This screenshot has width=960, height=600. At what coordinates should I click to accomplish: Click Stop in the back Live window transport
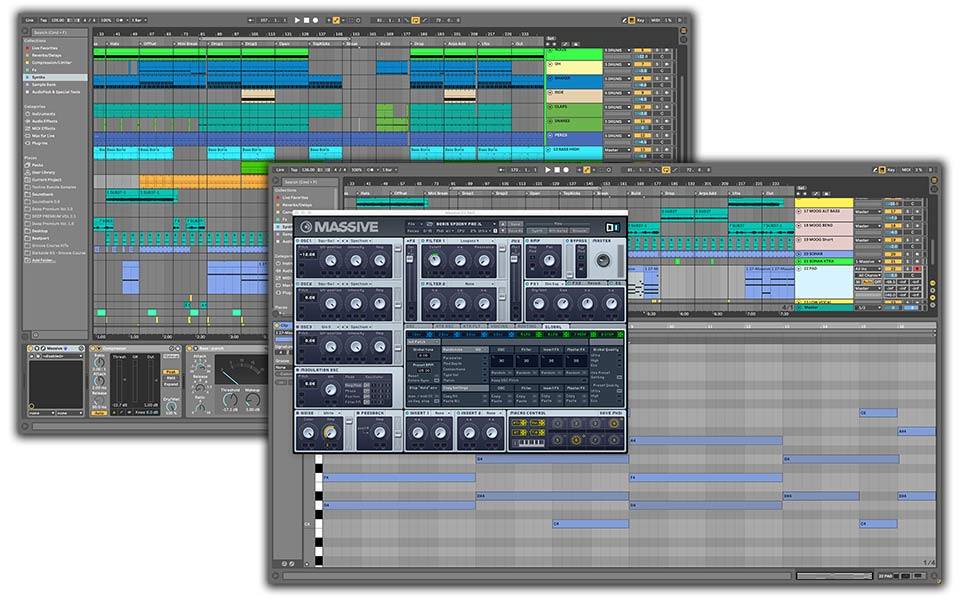pos(307,20)
